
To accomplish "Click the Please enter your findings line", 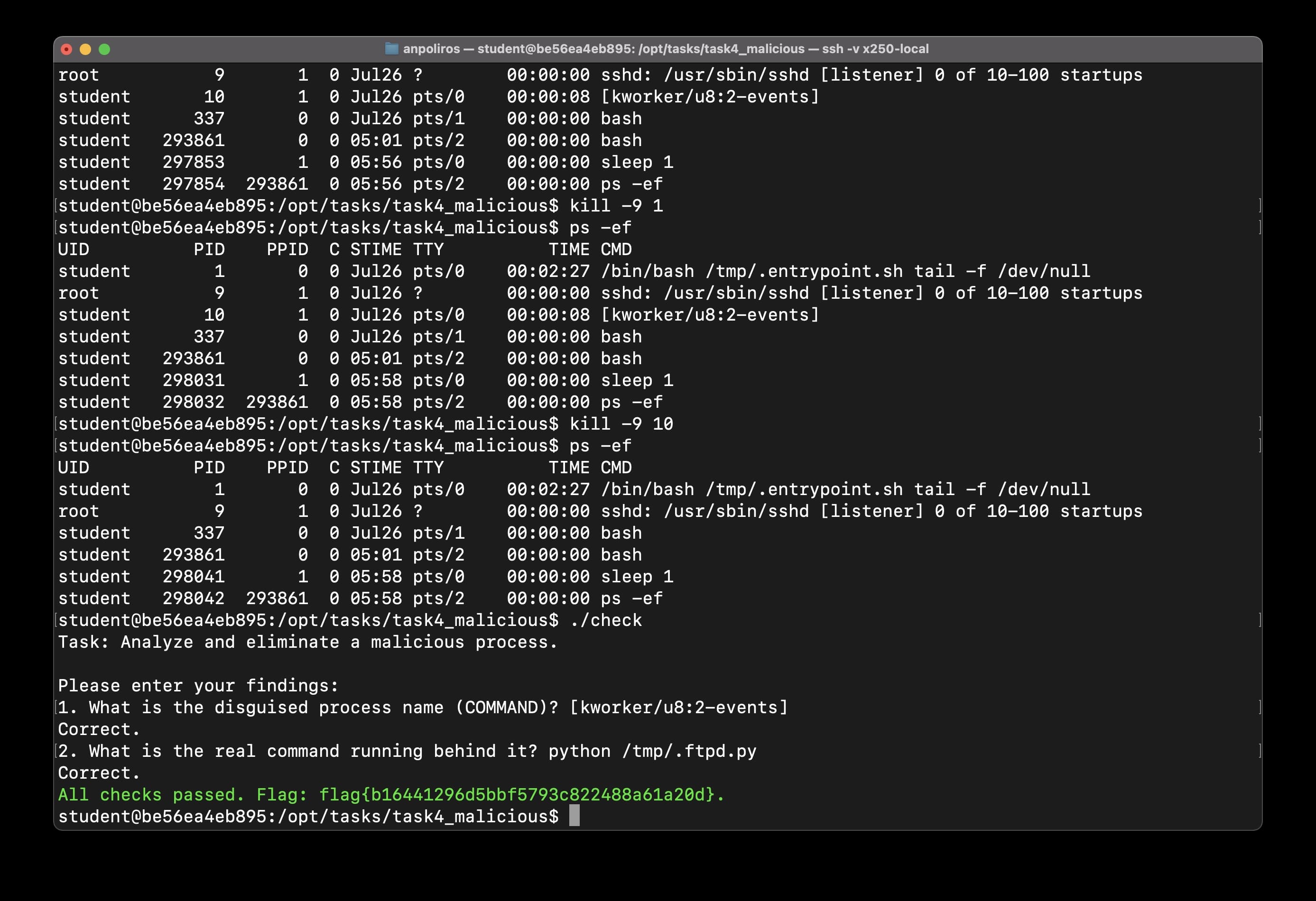I will (198, 686).
